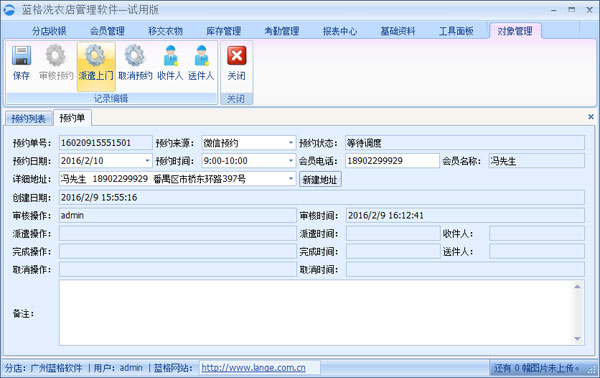Click the empty 完成操作 field
This screenshot has width=600, height=378.
coord(178,251)
